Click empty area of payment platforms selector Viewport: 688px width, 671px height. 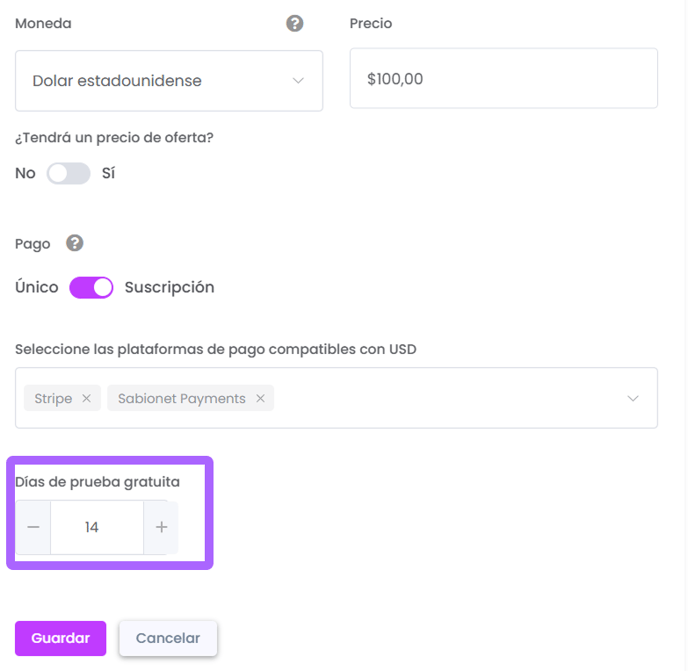click(x=448, y=398)
